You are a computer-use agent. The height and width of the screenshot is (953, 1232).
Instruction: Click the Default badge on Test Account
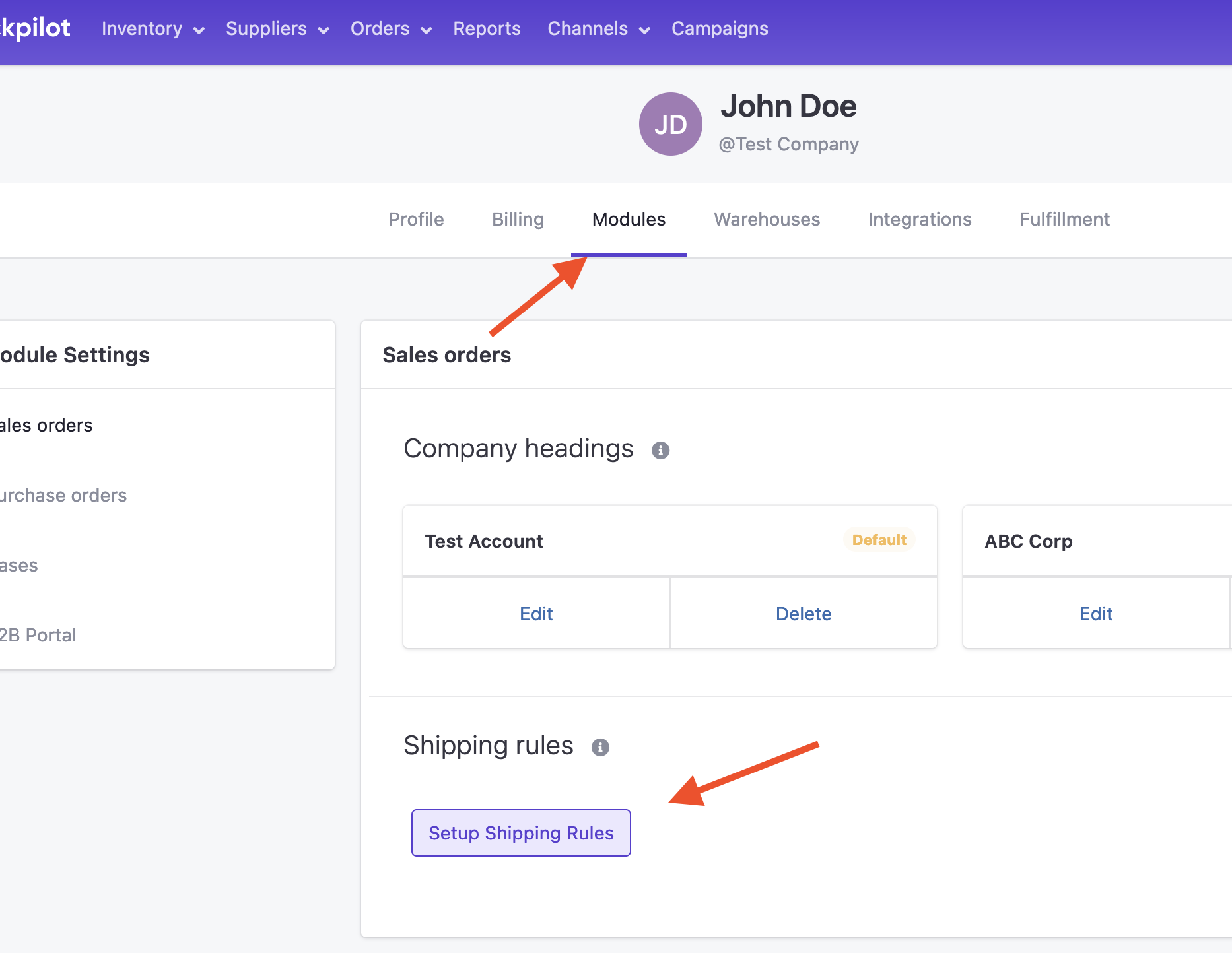pos(879,540)
